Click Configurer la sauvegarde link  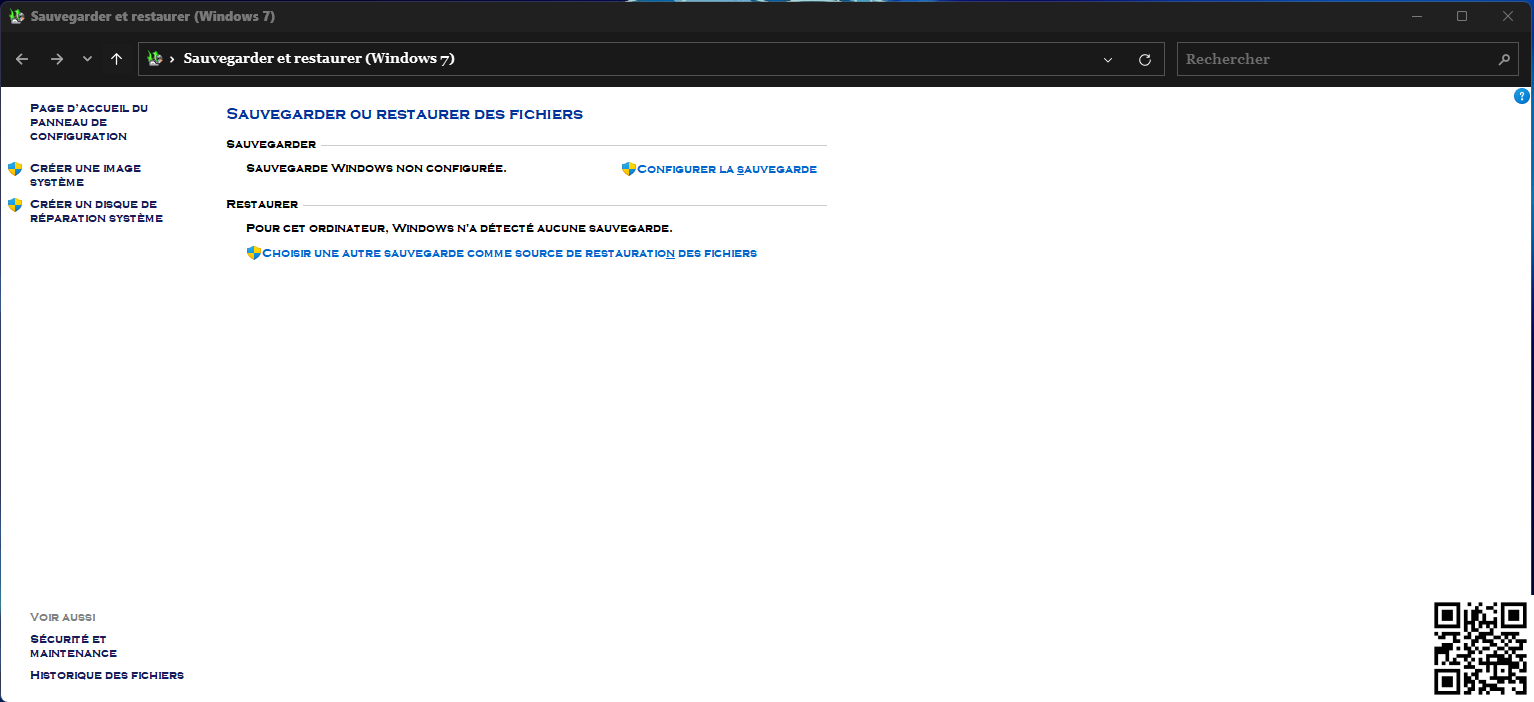[x=727, y=169]
